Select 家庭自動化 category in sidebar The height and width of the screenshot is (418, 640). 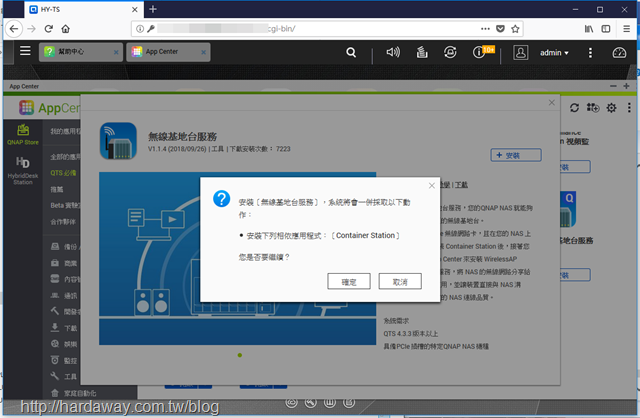coord(73,393)
